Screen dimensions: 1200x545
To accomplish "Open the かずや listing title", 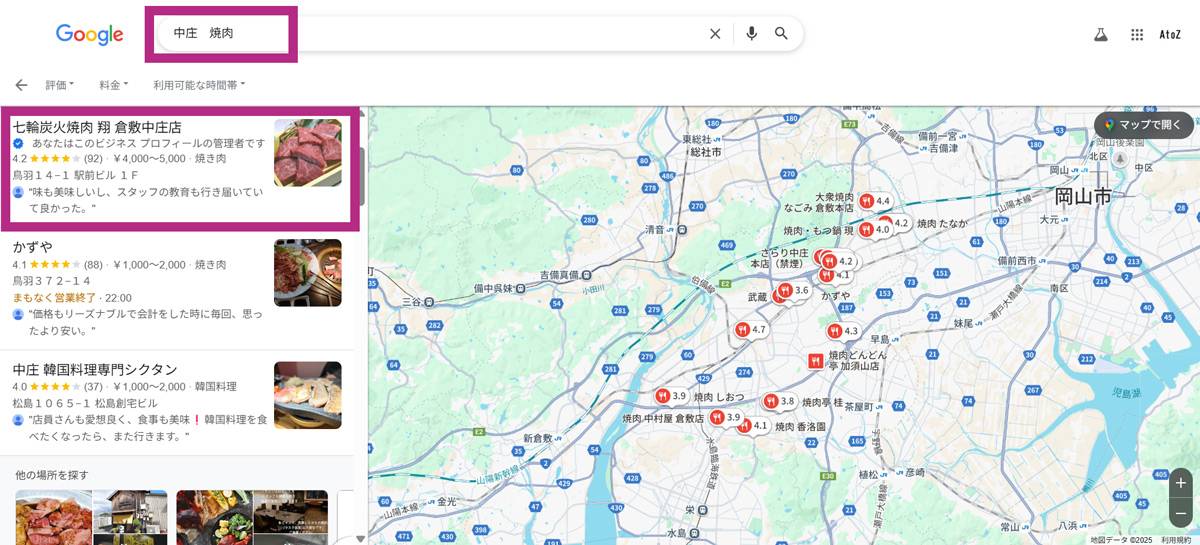I will pos(33,247).
